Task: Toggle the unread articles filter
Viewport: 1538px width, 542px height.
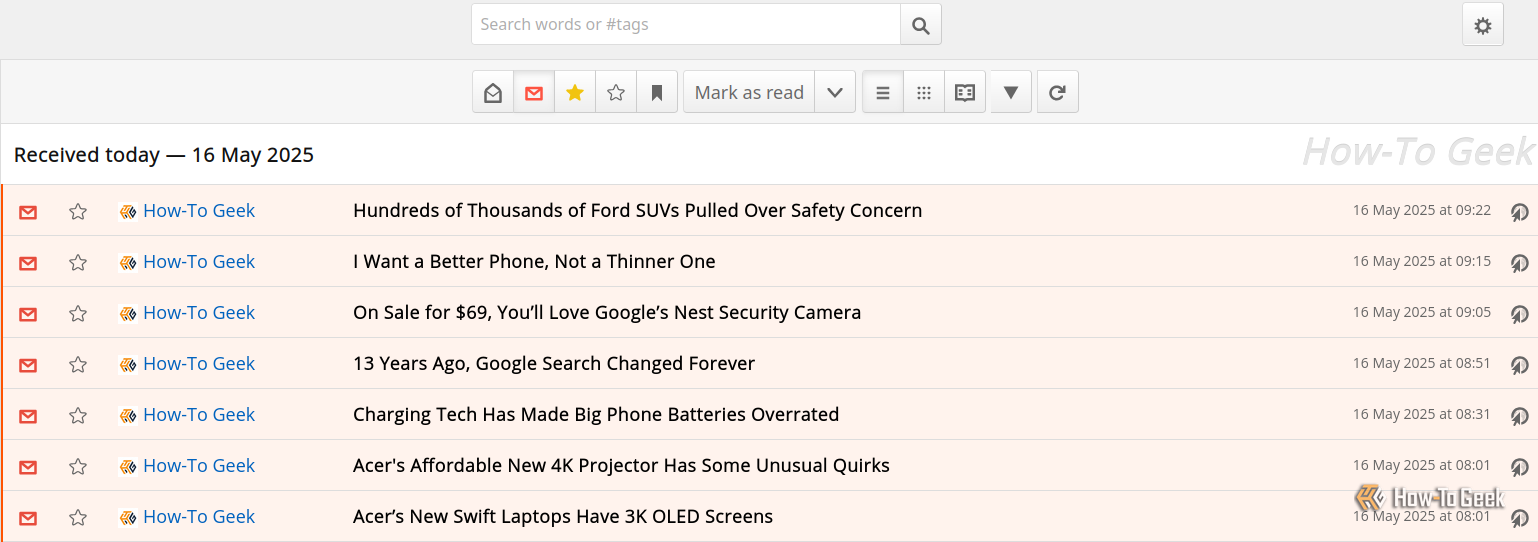Action: 534,93
